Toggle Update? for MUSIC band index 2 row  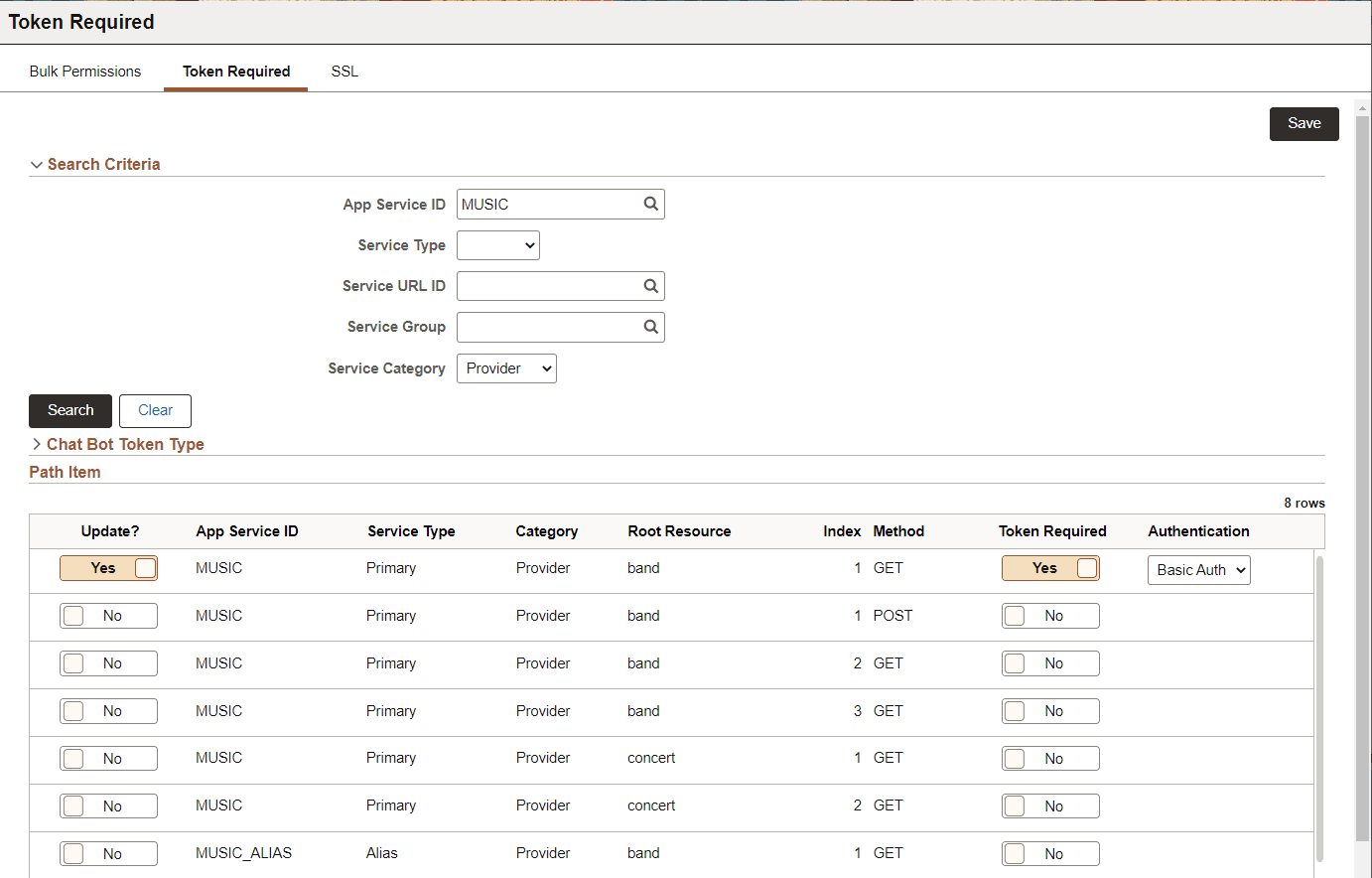coord(108,663)
